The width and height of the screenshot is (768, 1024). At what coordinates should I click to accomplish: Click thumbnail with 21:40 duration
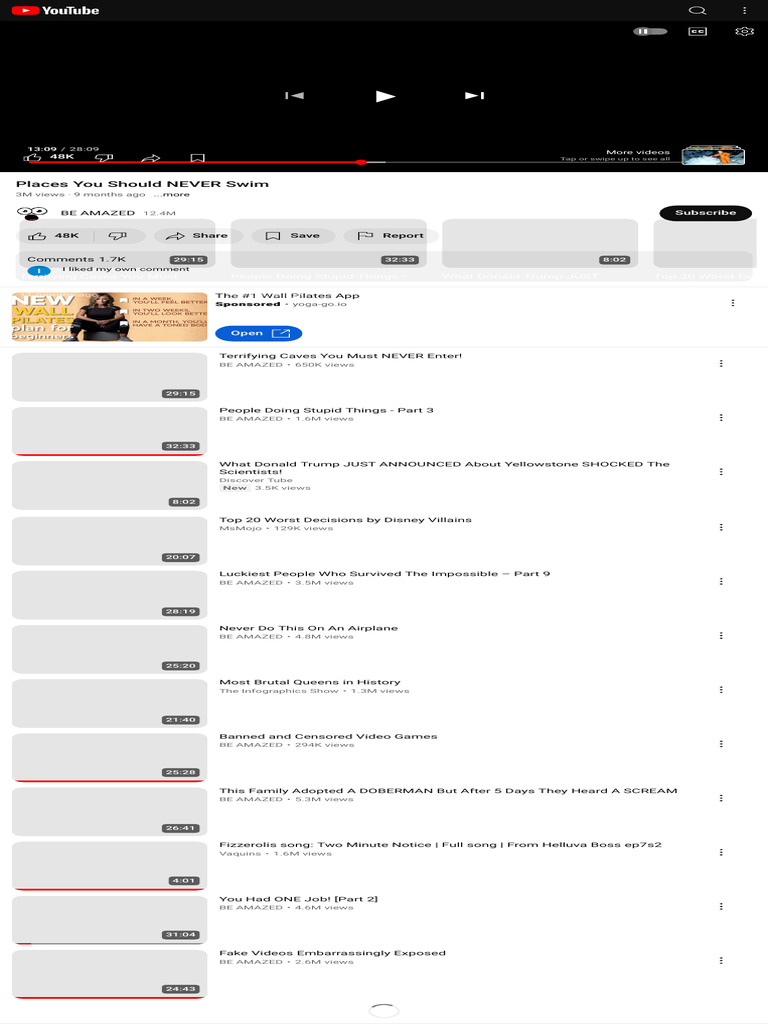pos(110,703)
